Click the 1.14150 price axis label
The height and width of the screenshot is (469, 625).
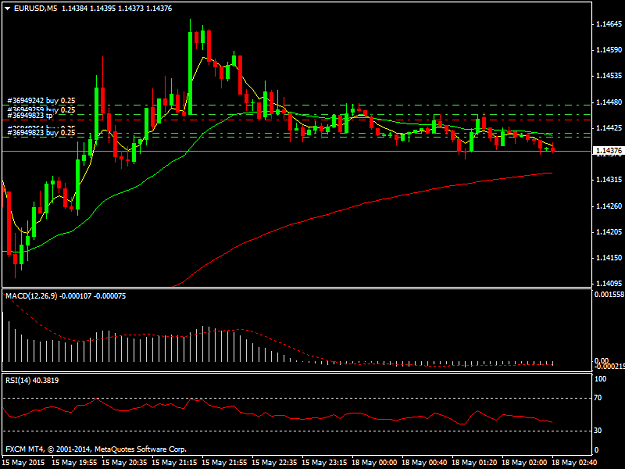pos(609,258)
